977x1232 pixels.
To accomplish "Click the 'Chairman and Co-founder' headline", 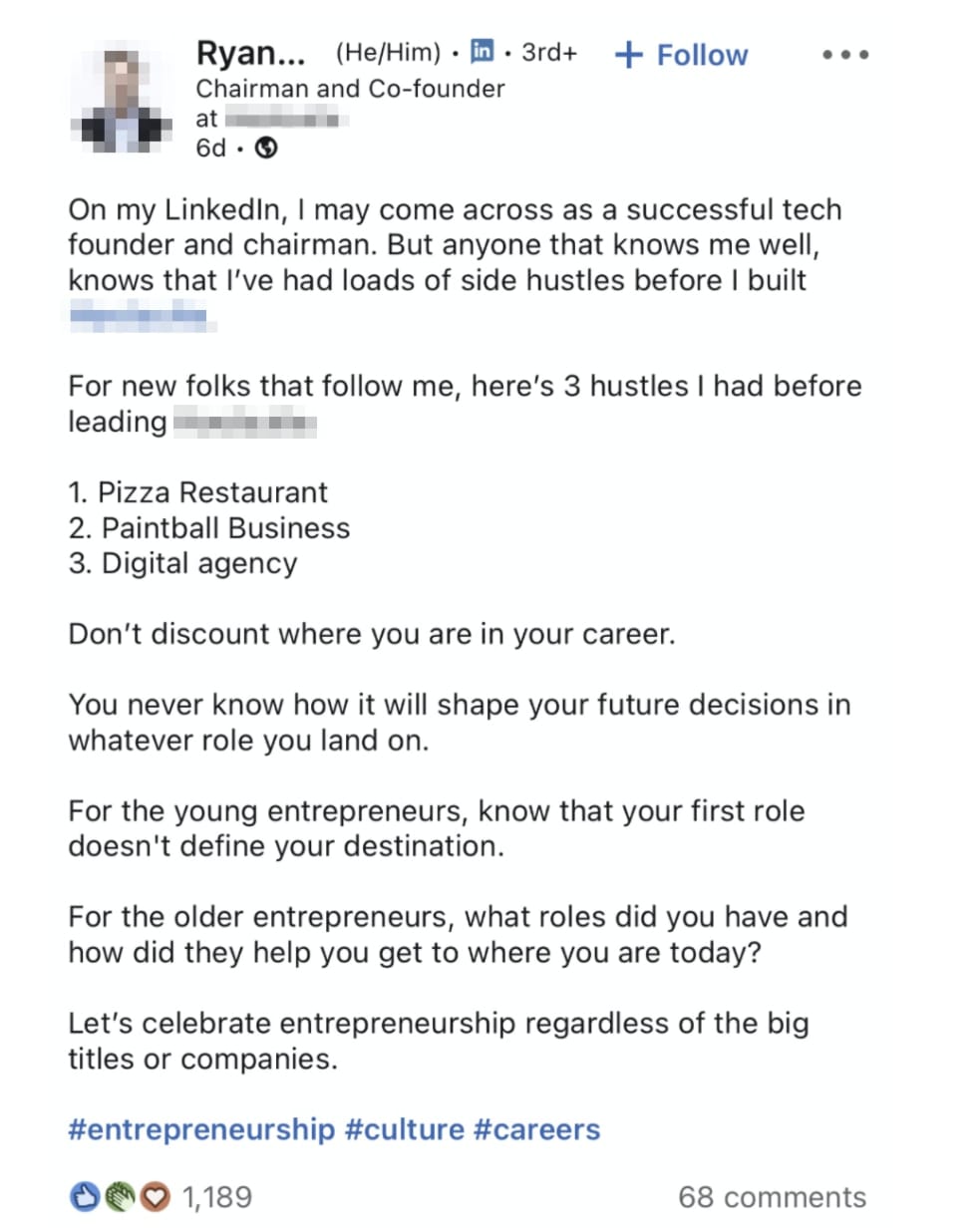I will pos(350,89).
